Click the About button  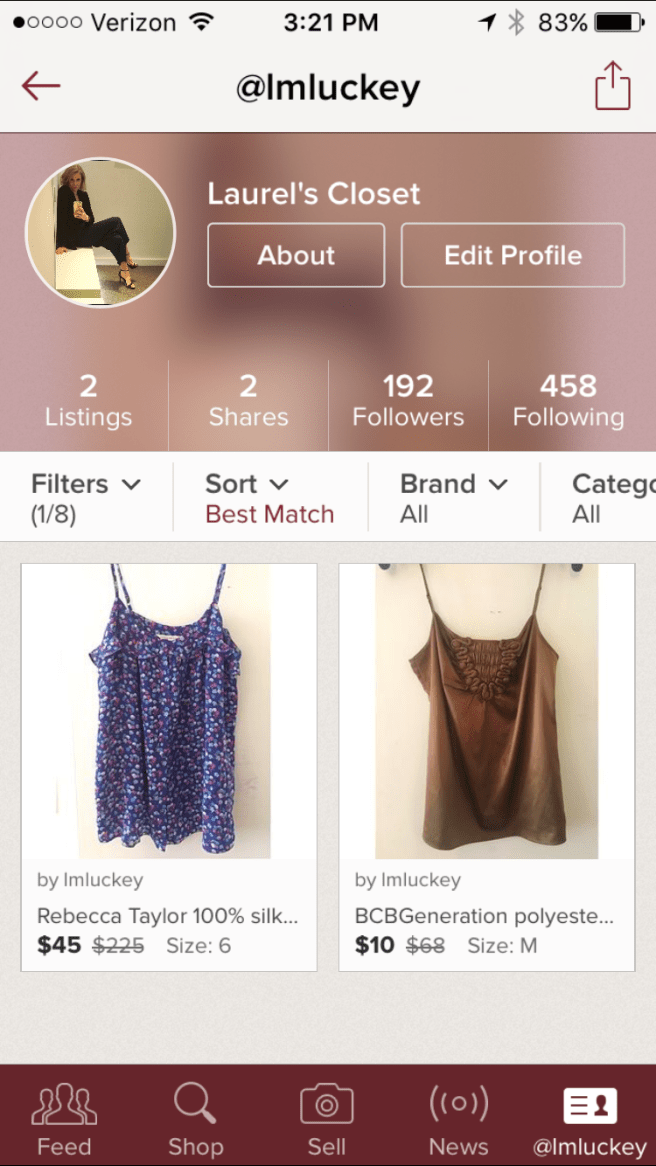(x=296, y=255)
